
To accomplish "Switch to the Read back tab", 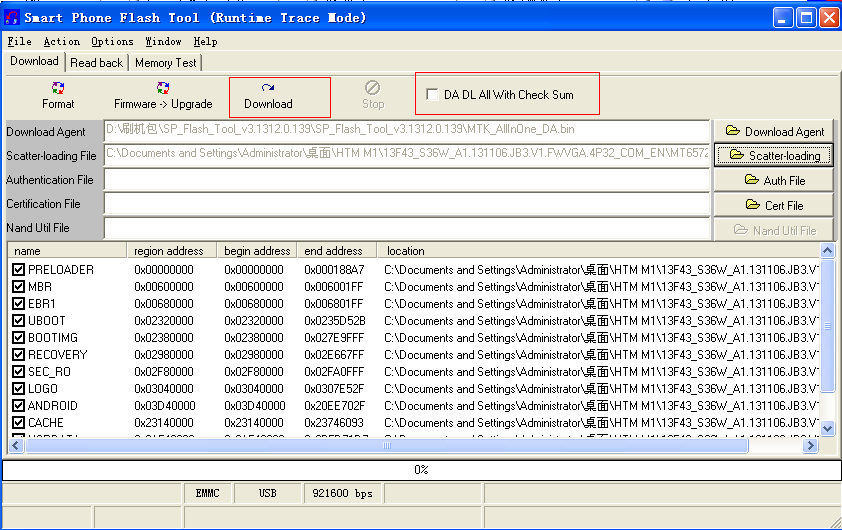I will pyautogui.click(x=97, y=63).
